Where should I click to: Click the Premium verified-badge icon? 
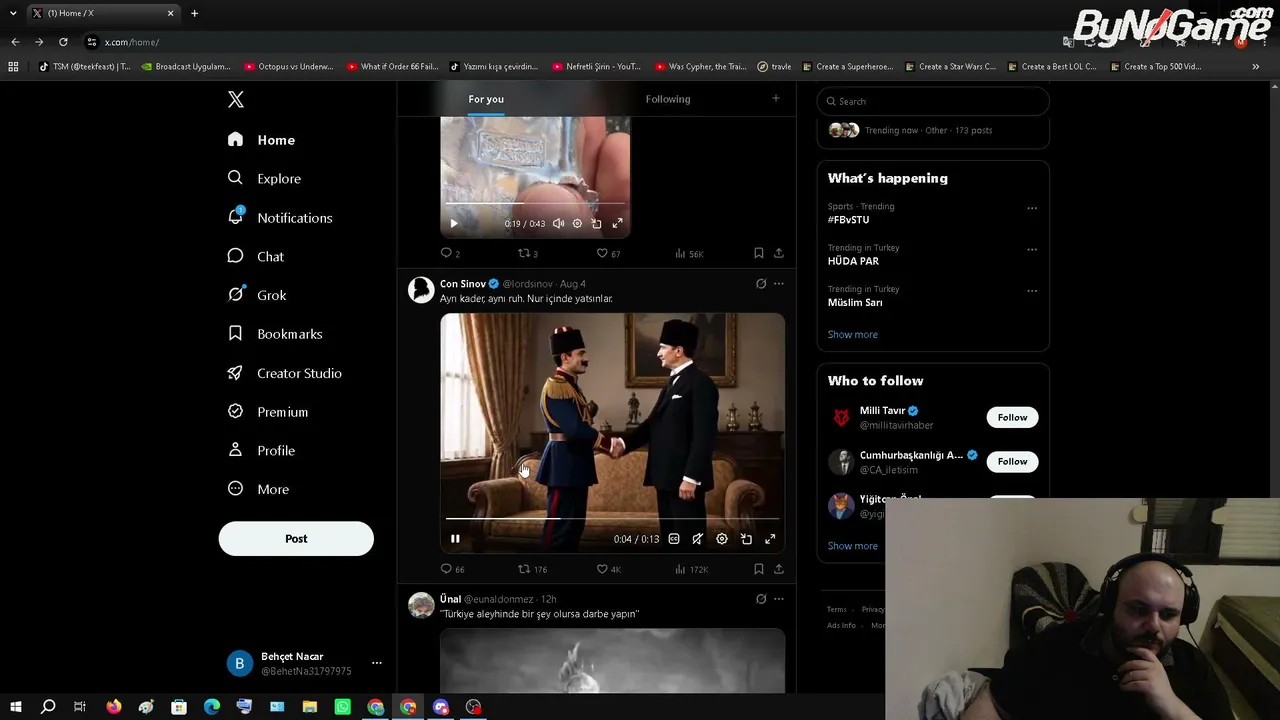tap(235, 411)
